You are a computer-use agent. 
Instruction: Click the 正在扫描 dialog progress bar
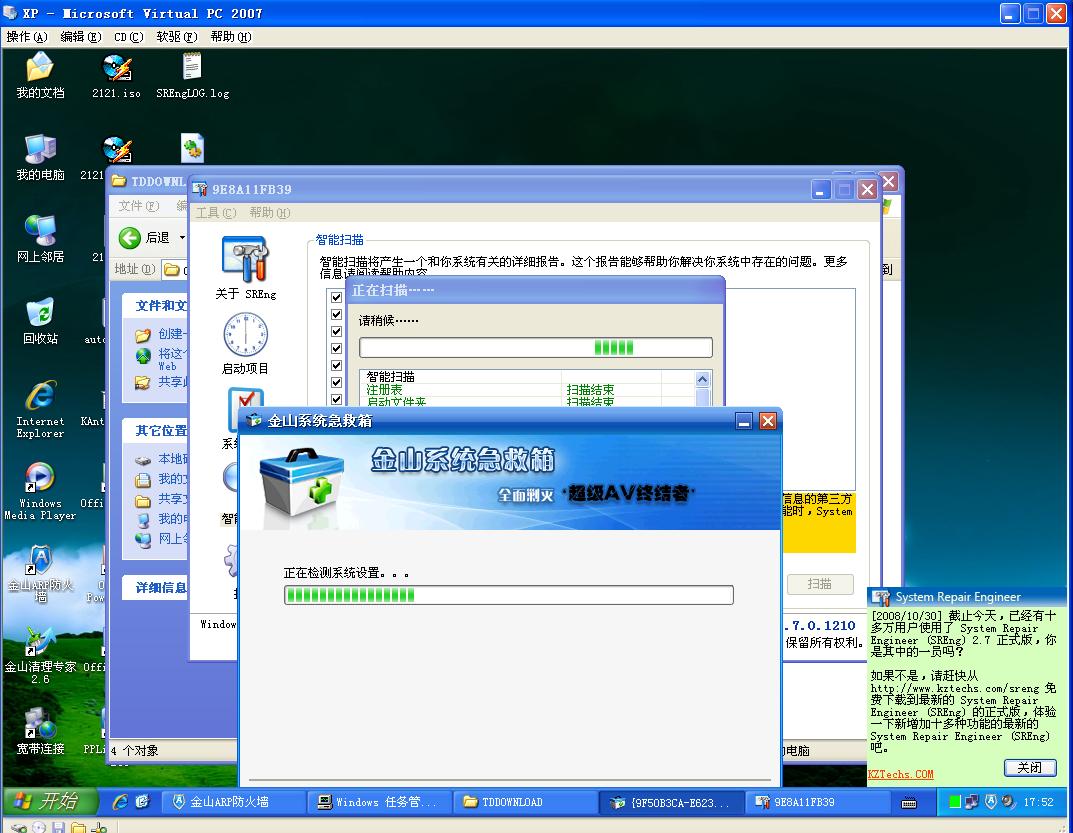coord(536,347)
